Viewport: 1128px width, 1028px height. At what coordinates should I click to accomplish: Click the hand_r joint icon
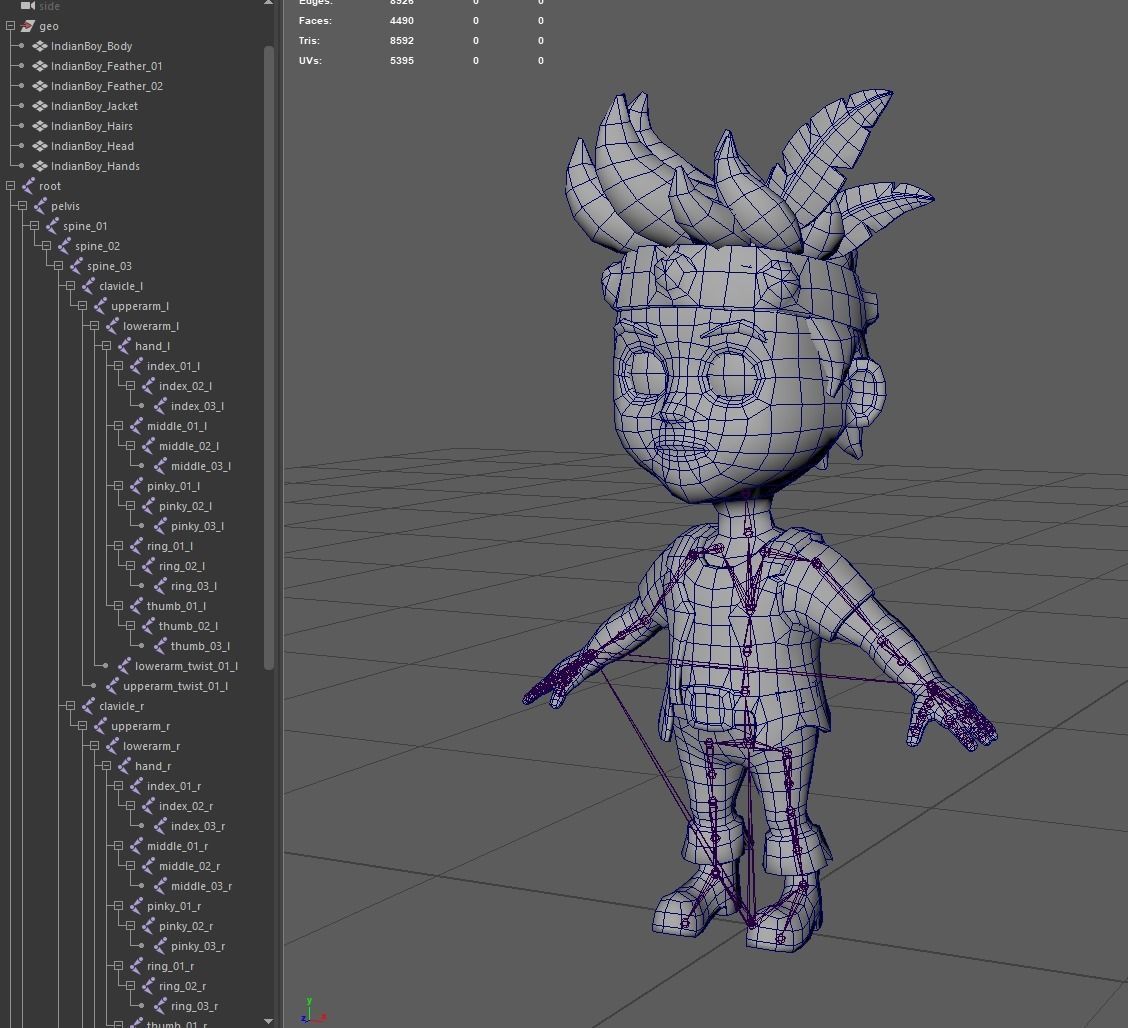click(x=124, y=766)
